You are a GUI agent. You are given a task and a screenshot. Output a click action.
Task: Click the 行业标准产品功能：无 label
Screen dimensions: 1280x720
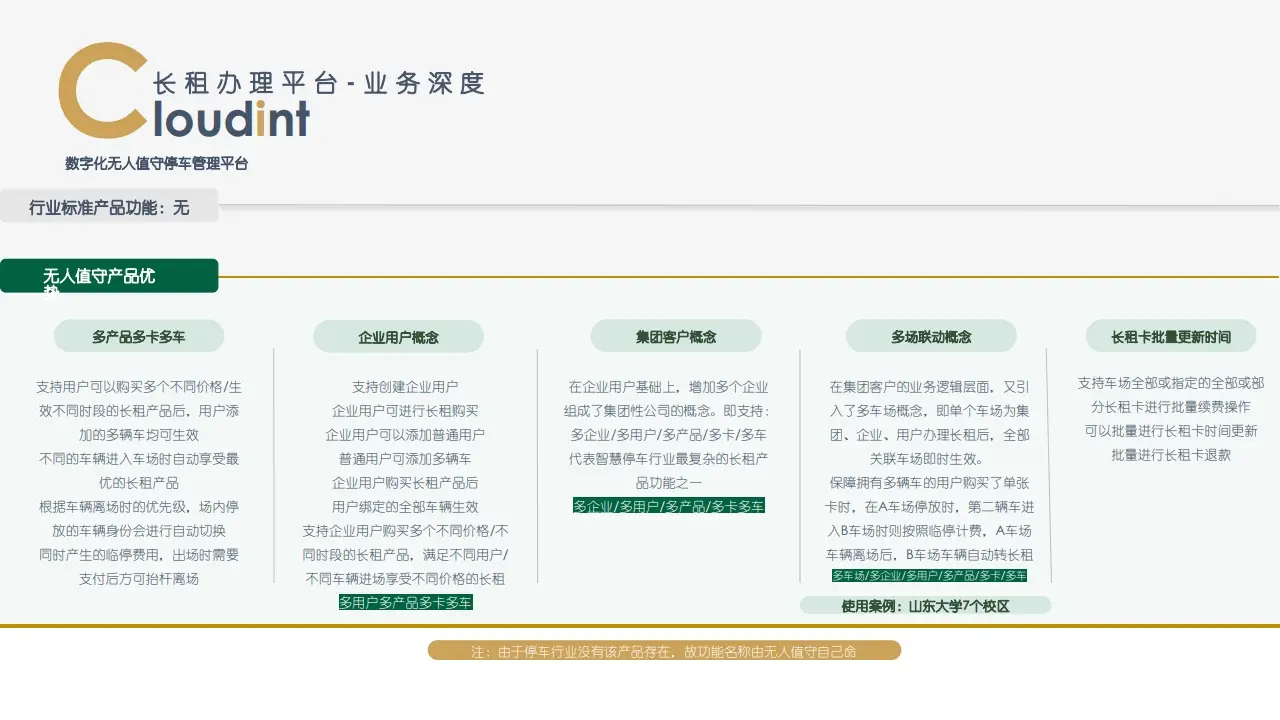click(x=109, y=208)
